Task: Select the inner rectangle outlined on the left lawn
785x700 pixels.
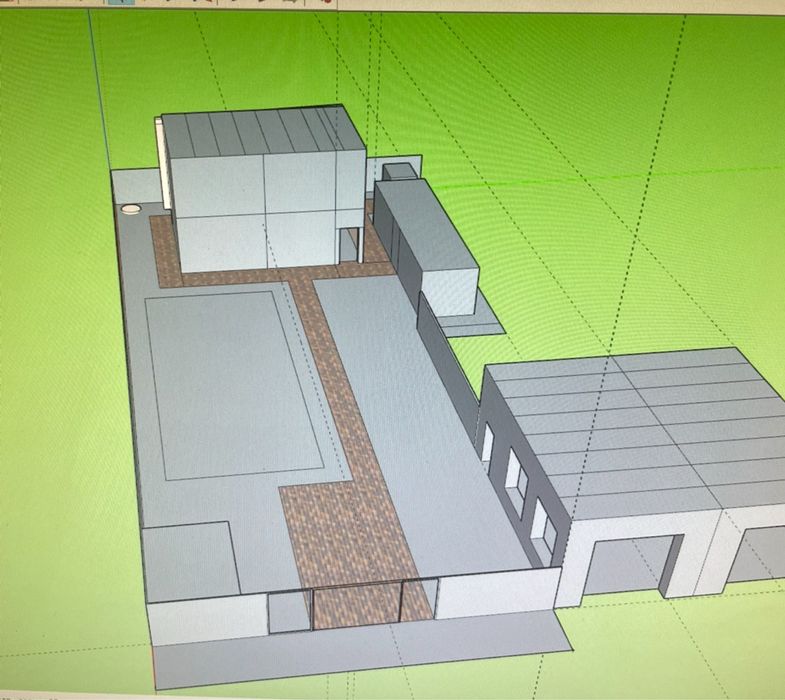Action: coord(234,385)
